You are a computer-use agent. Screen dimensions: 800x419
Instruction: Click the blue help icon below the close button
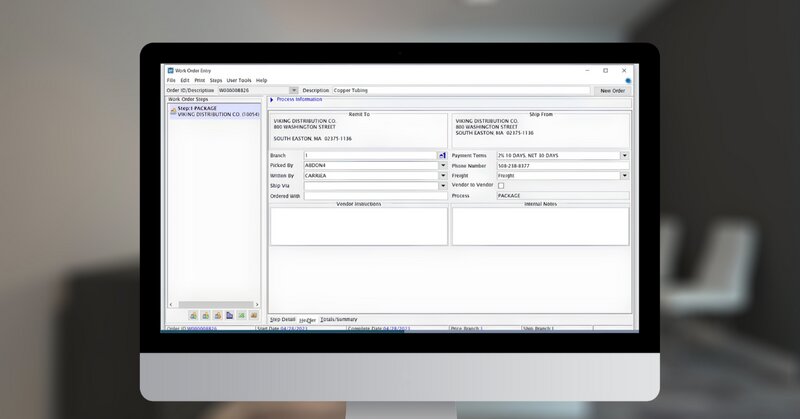(x=628, y=81)
